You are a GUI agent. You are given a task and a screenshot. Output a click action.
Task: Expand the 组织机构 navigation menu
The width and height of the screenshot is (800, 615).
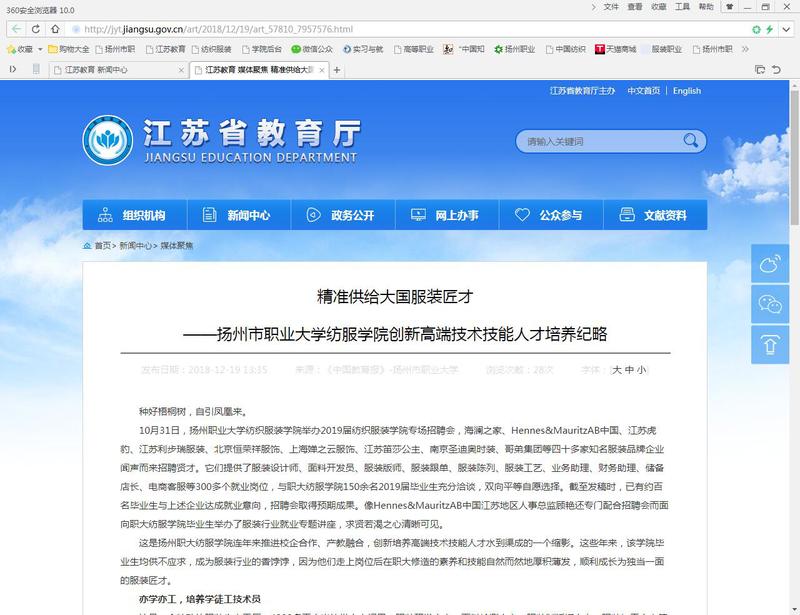[132, 215]
